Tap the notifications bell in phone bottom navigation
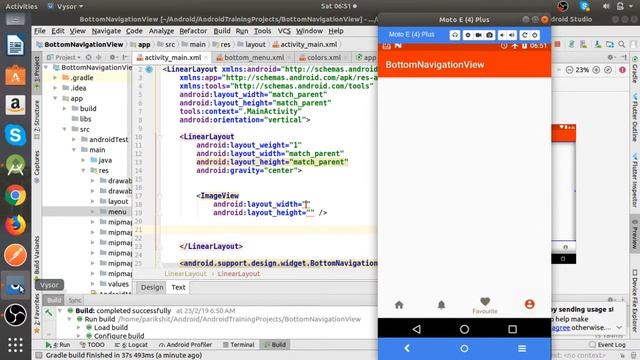 coord(441,304)
